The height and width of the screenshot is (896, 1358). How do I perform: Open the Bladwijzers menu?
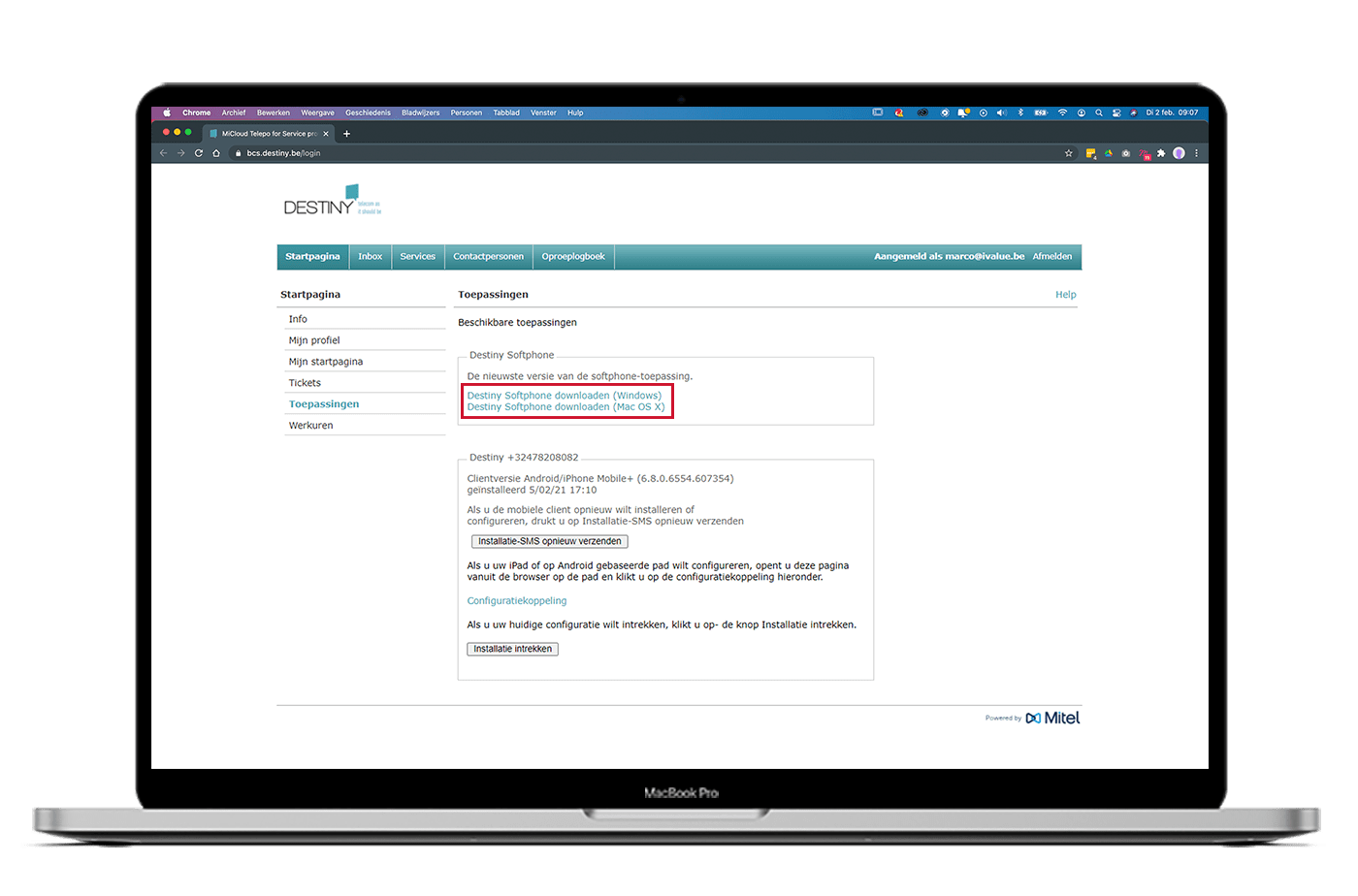(x=421, y=112)
